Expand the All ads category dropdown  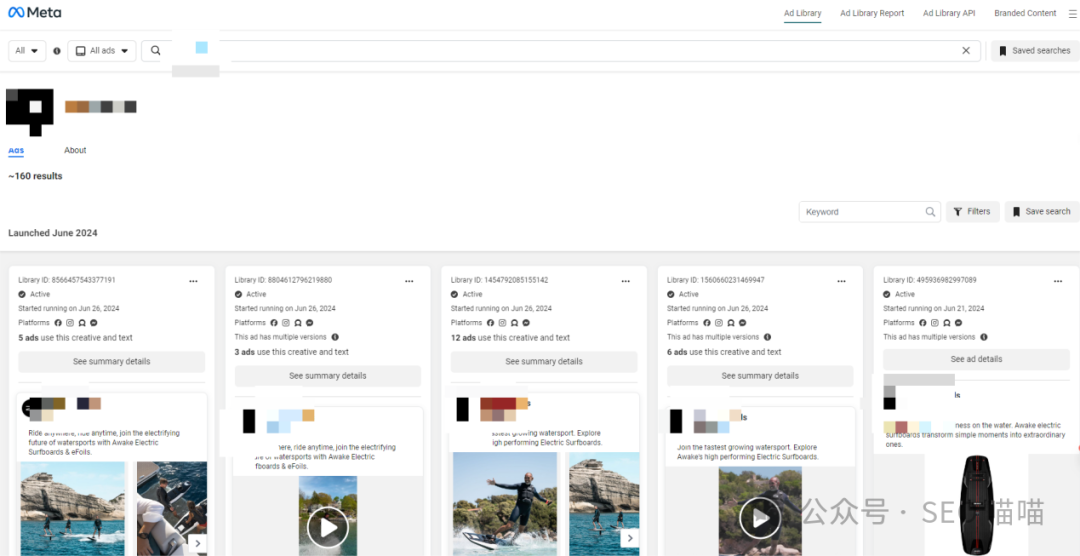(x=101, y=51)
